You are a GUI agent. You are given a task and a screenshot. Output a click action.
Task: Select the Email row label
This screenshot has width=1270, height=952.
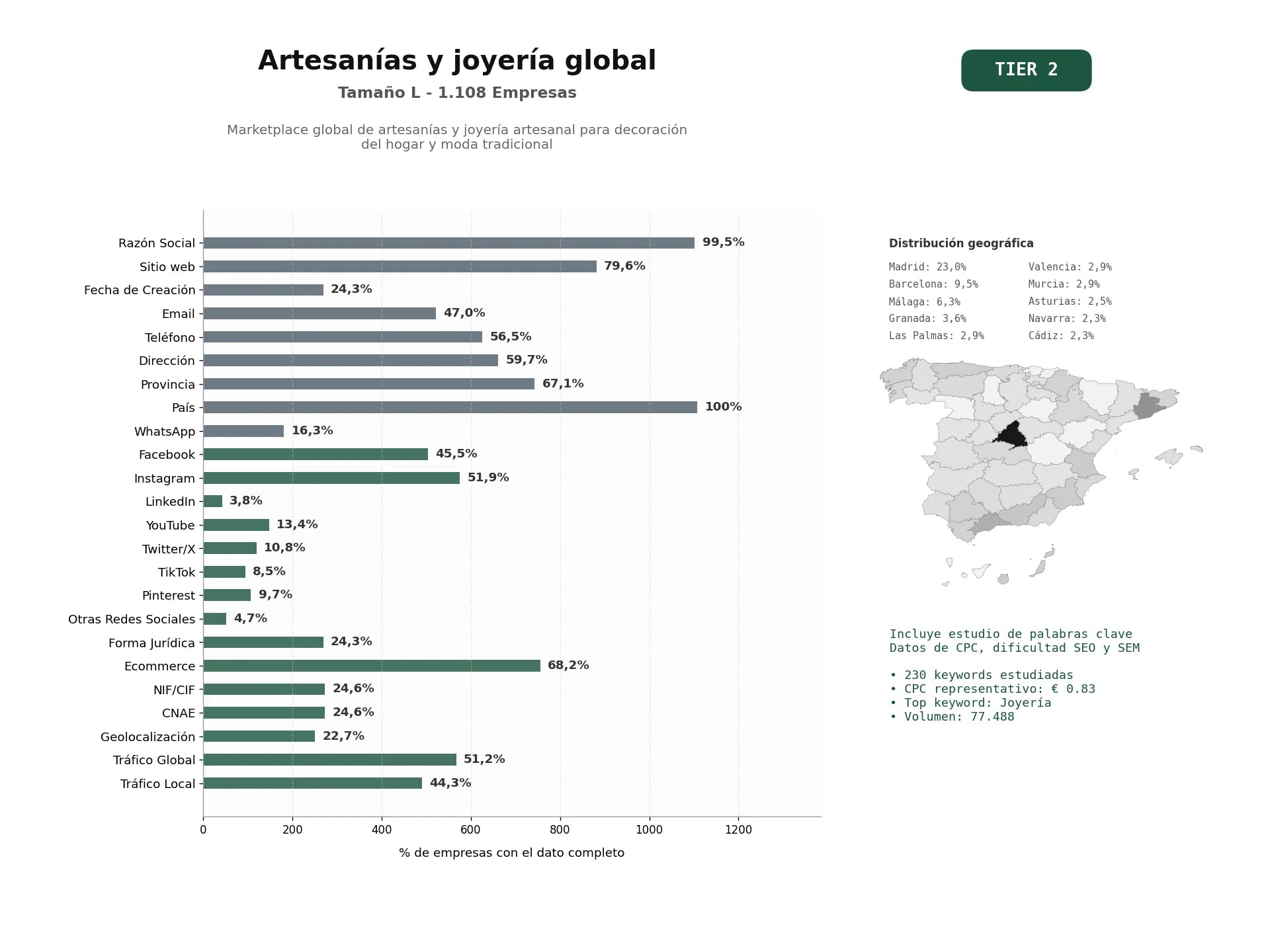(179, 314)
